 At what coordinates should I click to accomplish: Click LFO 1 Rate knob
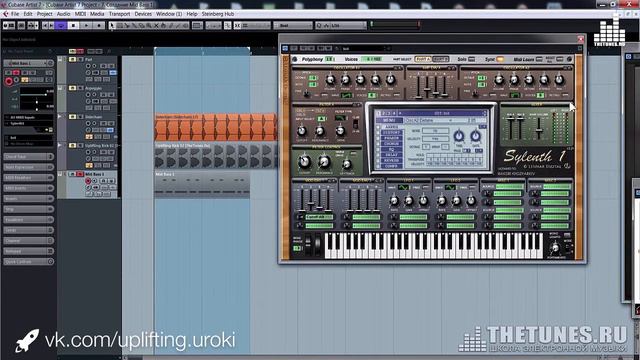click(x=394, y=201)
